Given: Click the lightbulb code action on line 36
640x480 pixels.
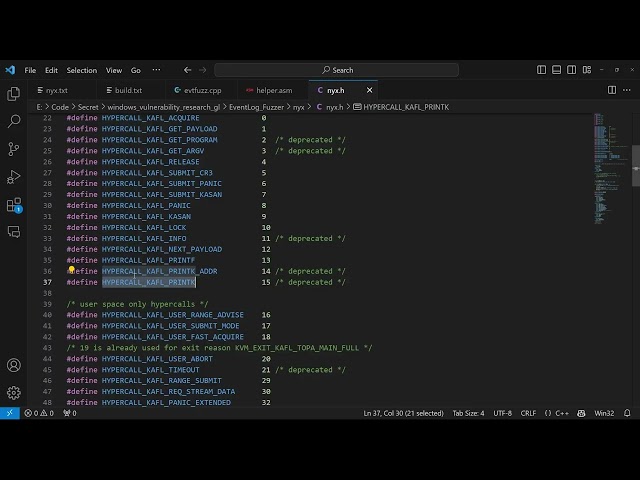Looking at the screenshot, I should tap(71, 269).
